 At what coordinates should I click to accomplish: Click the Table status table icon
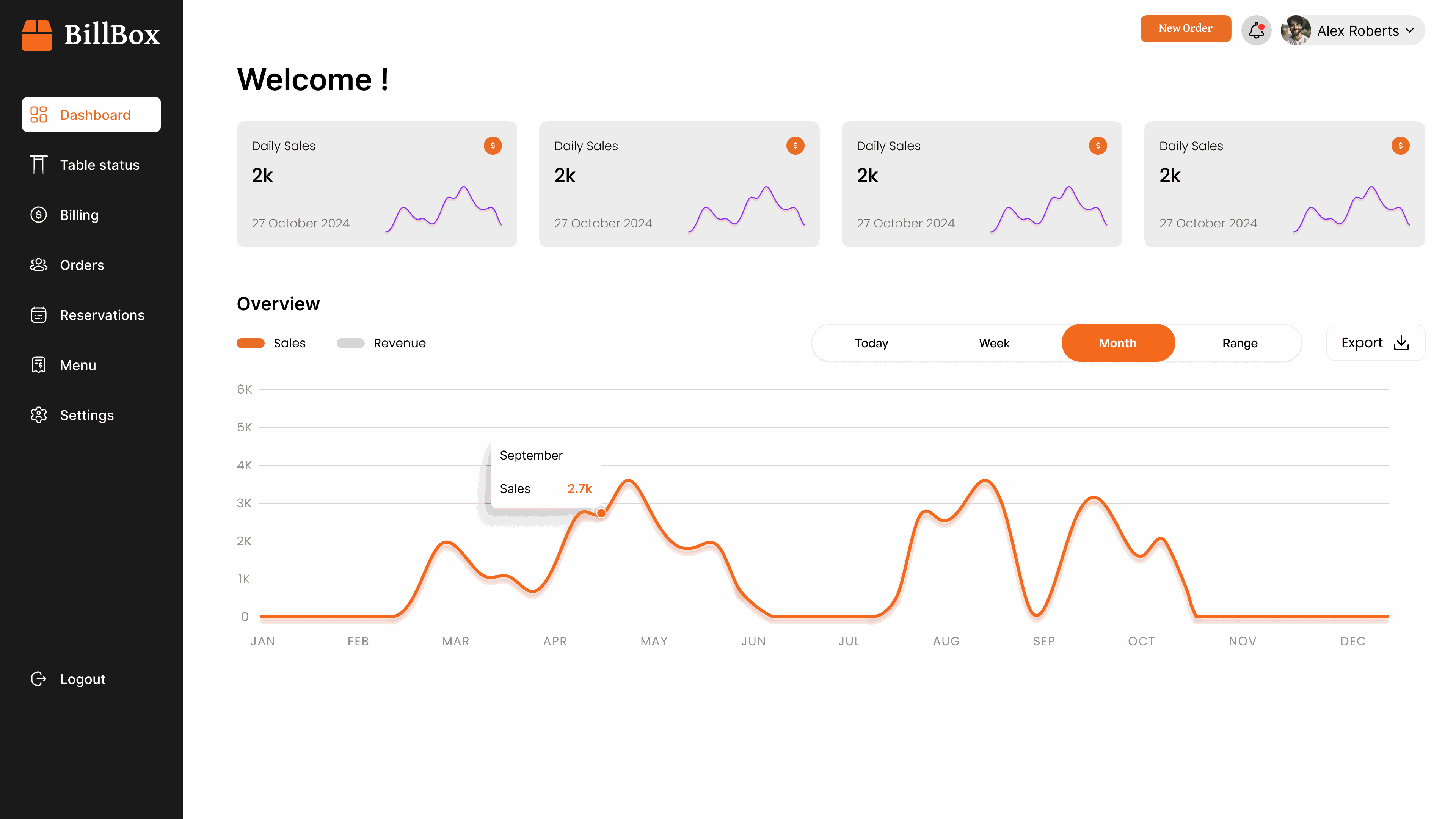point(38,165)
